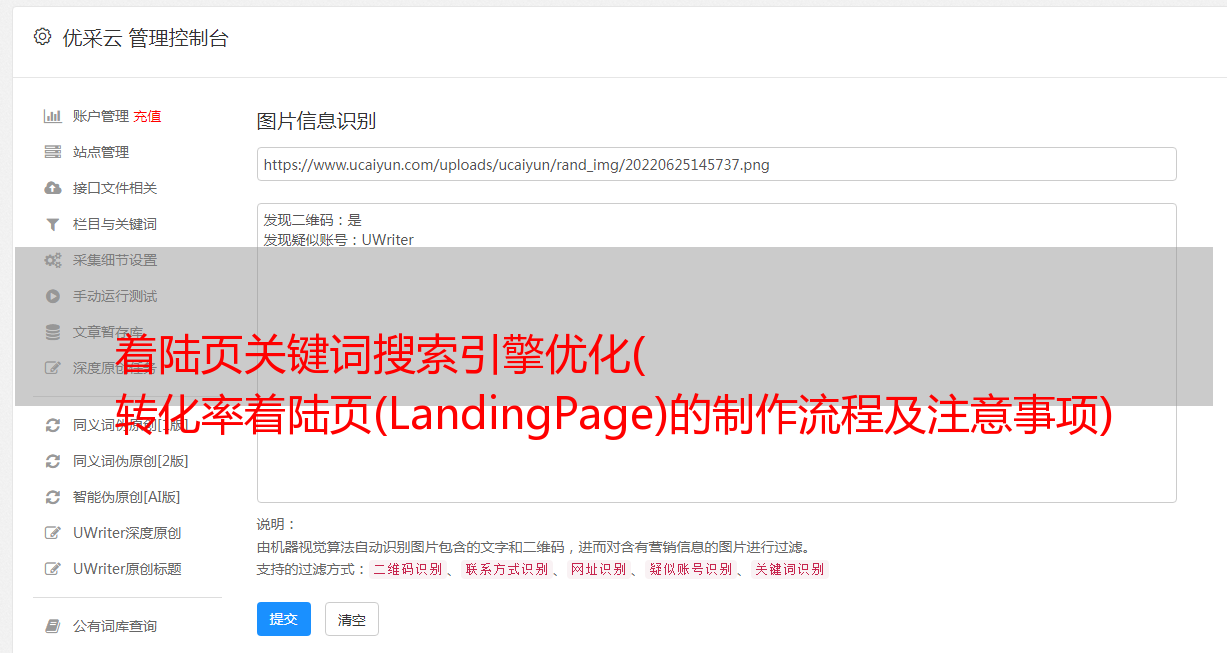Click the refresh icon for 同义词伪原创[2版]
This screenshot has height=653, width=1227.
coord(53,461)
